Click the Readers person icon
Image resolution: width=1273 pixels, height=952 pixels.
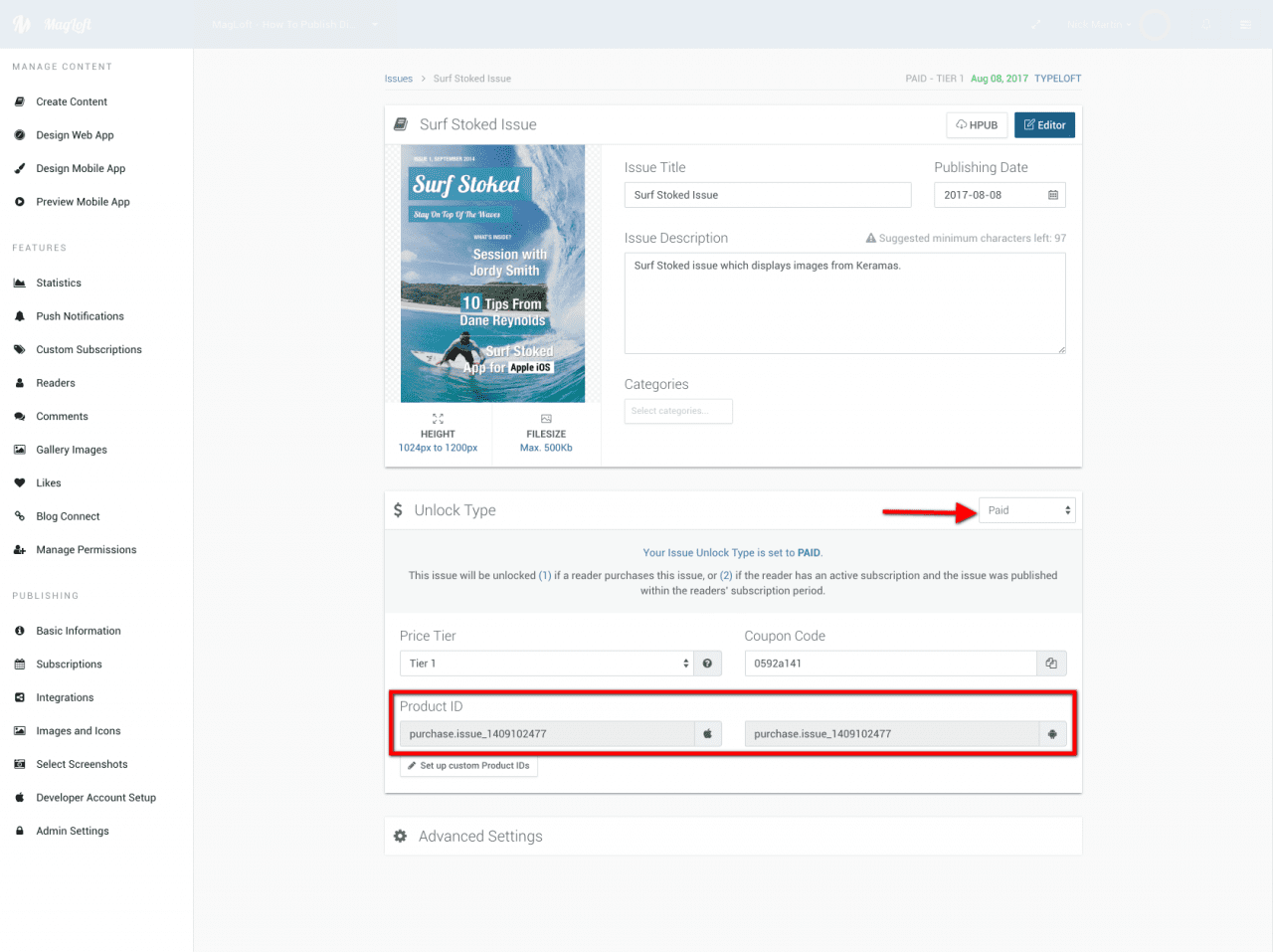(x=20, y=383)
